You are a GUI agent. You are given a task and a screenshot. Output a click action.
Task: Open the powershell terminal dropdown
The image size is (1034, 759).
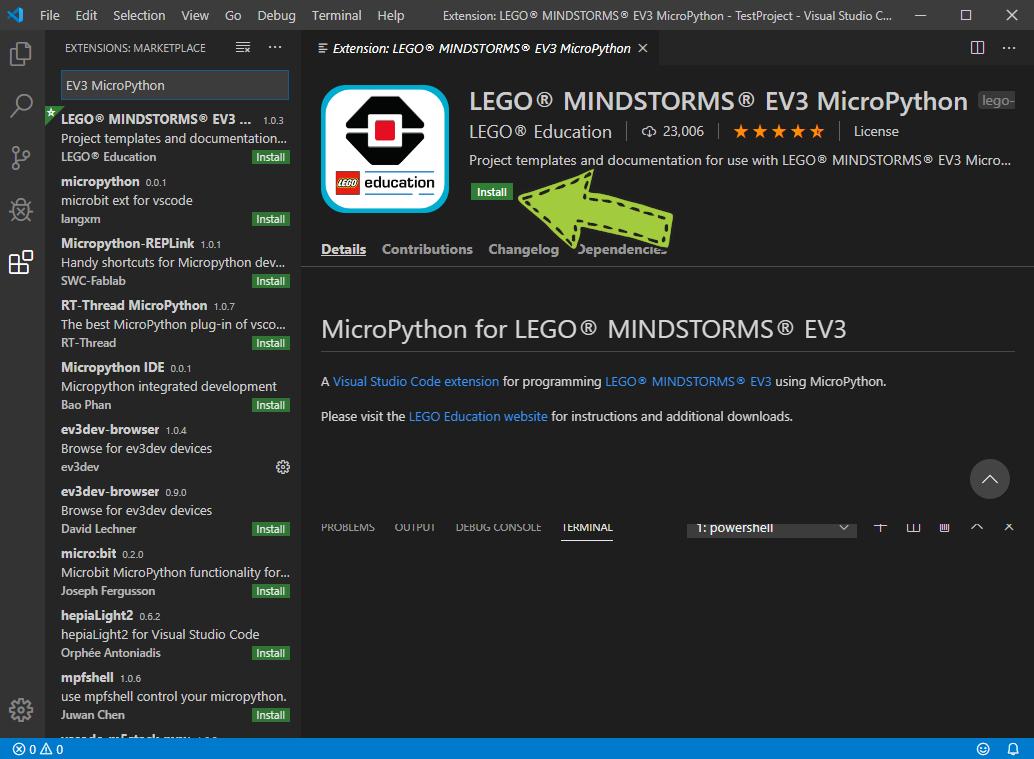772,528
